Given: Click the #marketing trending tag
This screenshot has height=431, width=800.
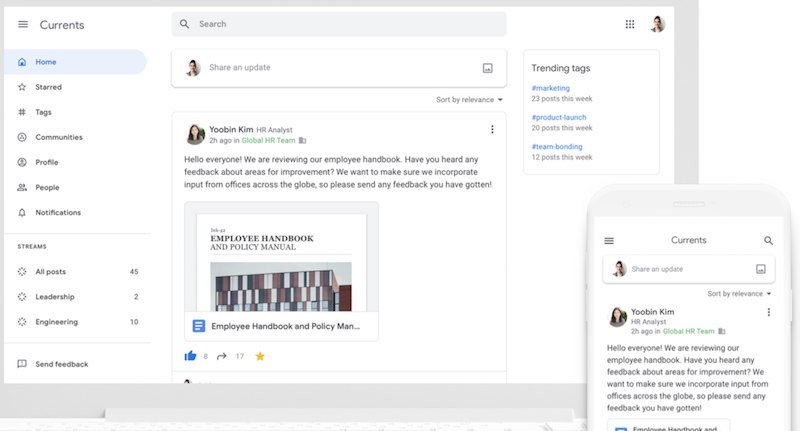Looking at the screenshot, I should pyautogui.click(x=551, y=88).
